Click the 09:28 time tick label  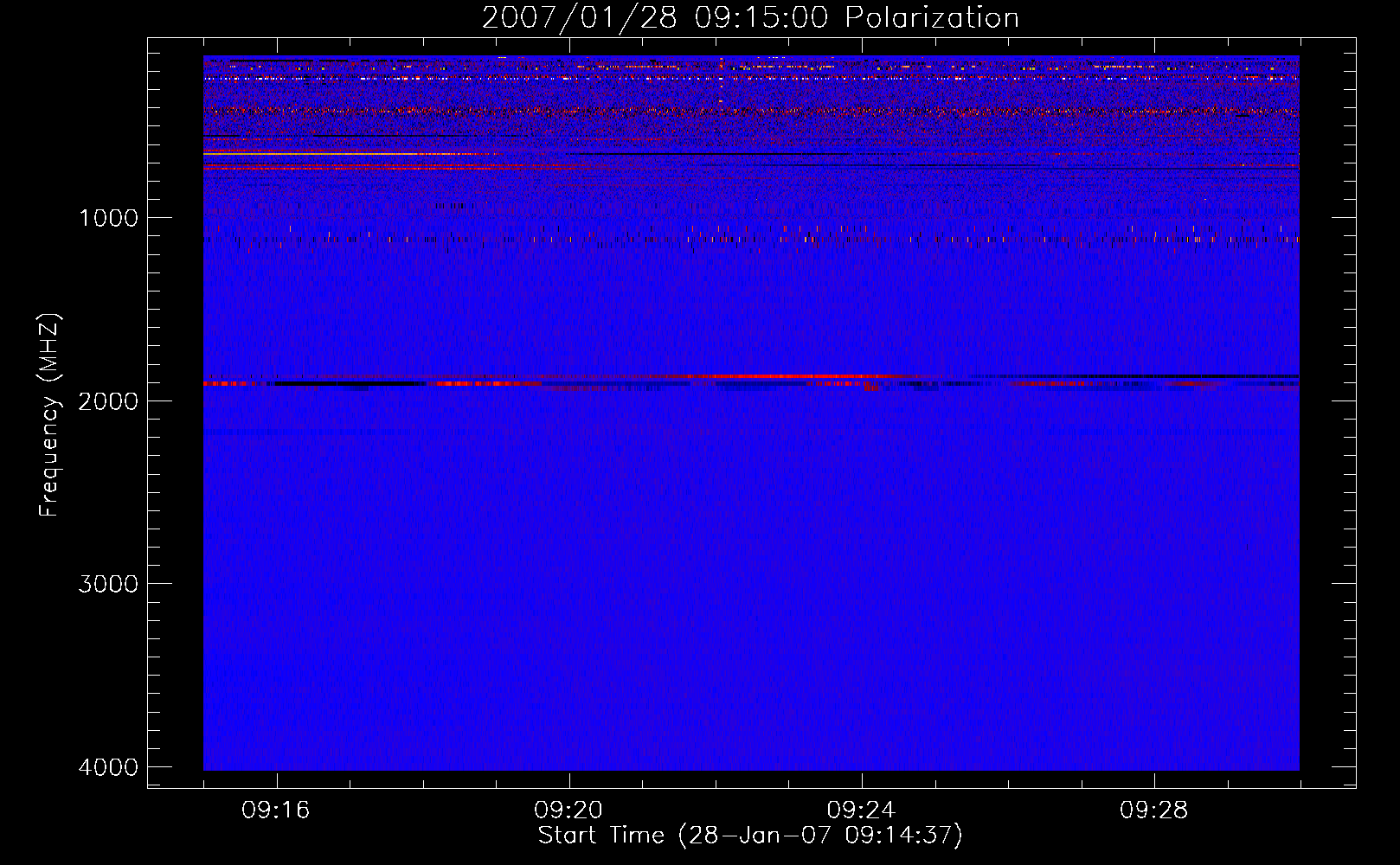tap(1153, 811)
